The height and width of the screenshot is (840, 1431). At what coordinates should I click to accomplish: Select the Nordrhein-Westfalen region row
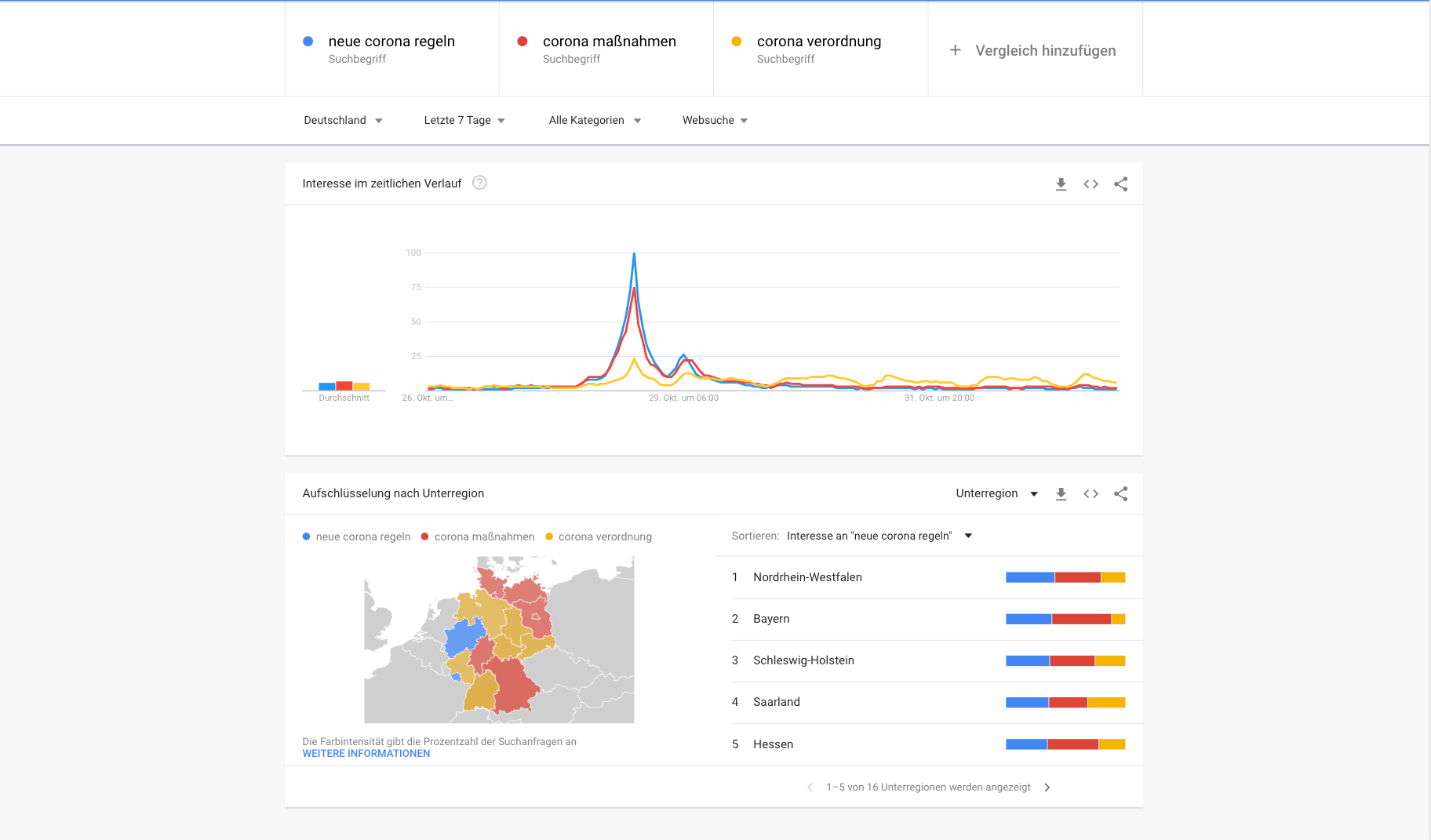click(807, 577)
